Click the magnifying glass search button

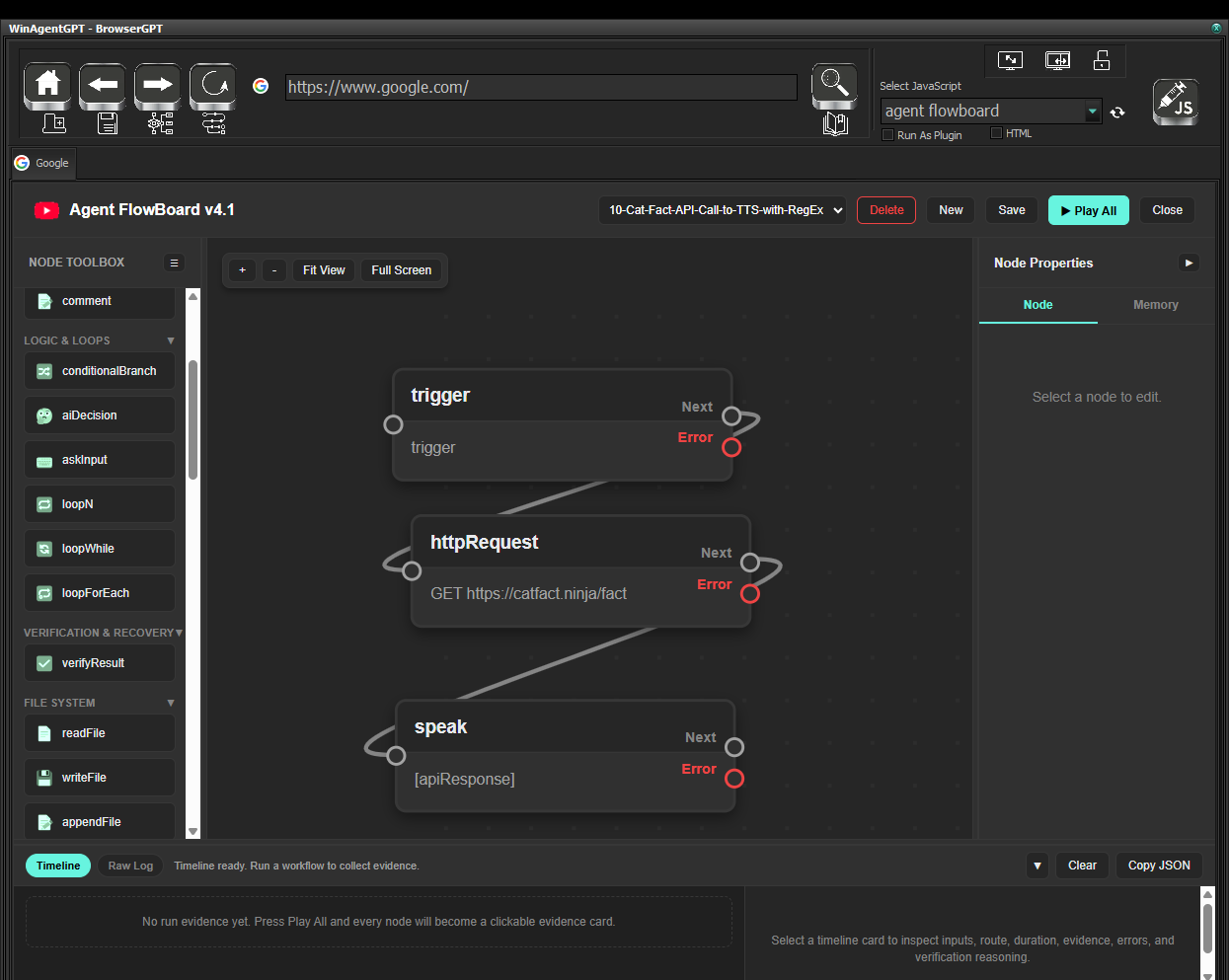click(x=834, y=86)
